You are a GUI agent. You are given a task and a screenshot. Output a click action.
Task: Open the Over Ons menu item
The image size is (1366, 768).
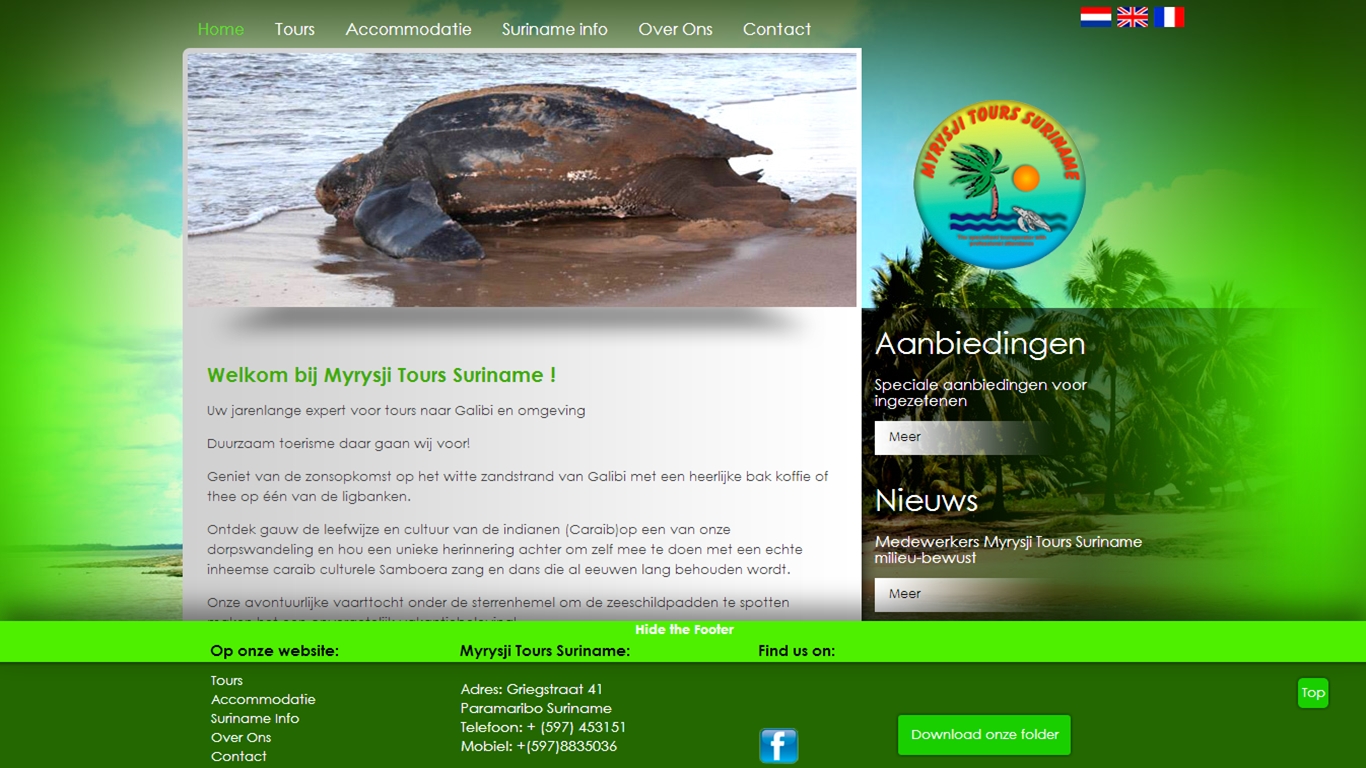tap(676, 29)
